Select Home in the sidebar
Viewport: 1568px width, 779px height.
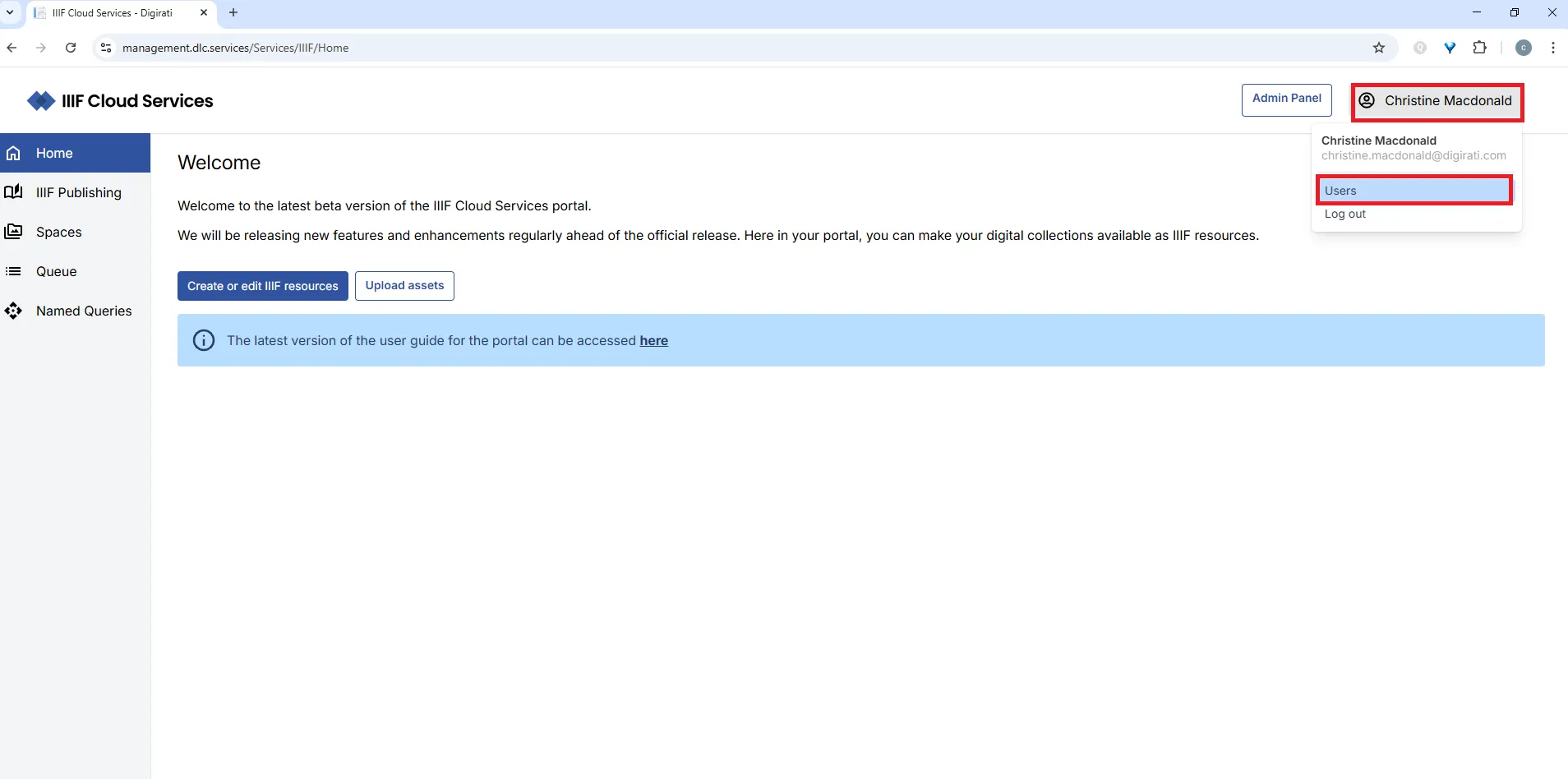coord(53,153)
